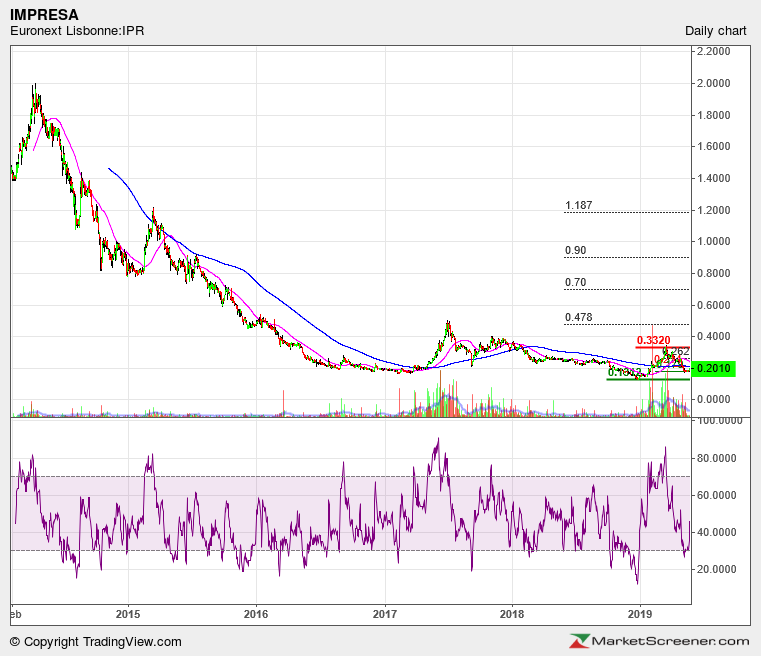Click the 40.0000 RSI axis label
Image resolution: width=761 pixels, height=656 pixels.
(716, 532)
